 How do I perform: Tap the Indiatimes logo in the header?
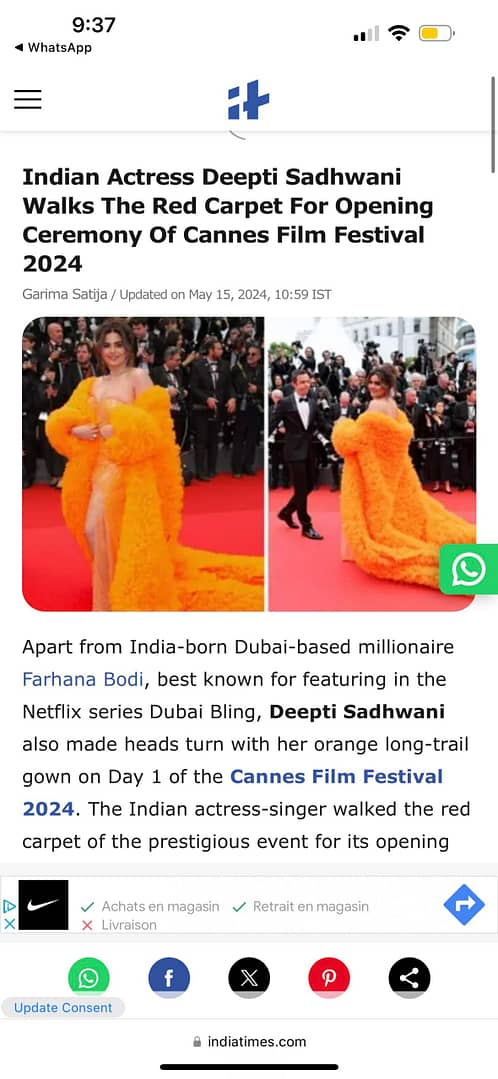[248, 100]
